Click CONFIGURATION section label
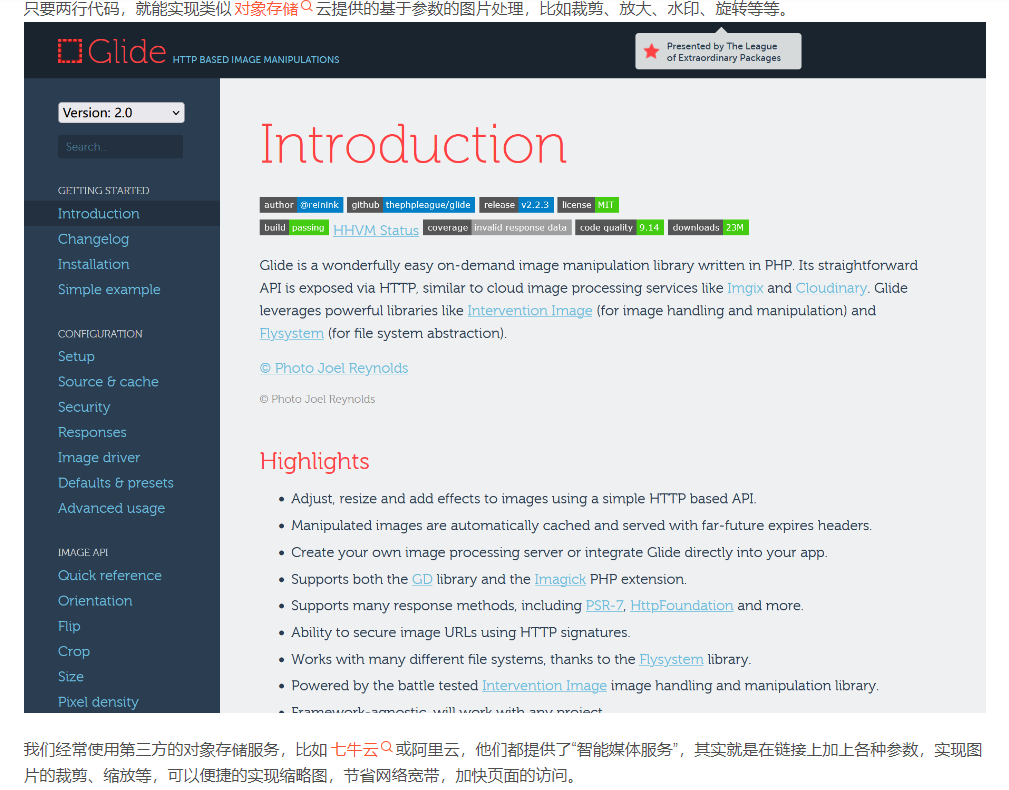The height and width of the screenshot is (790, 1009). click(100, 334)
